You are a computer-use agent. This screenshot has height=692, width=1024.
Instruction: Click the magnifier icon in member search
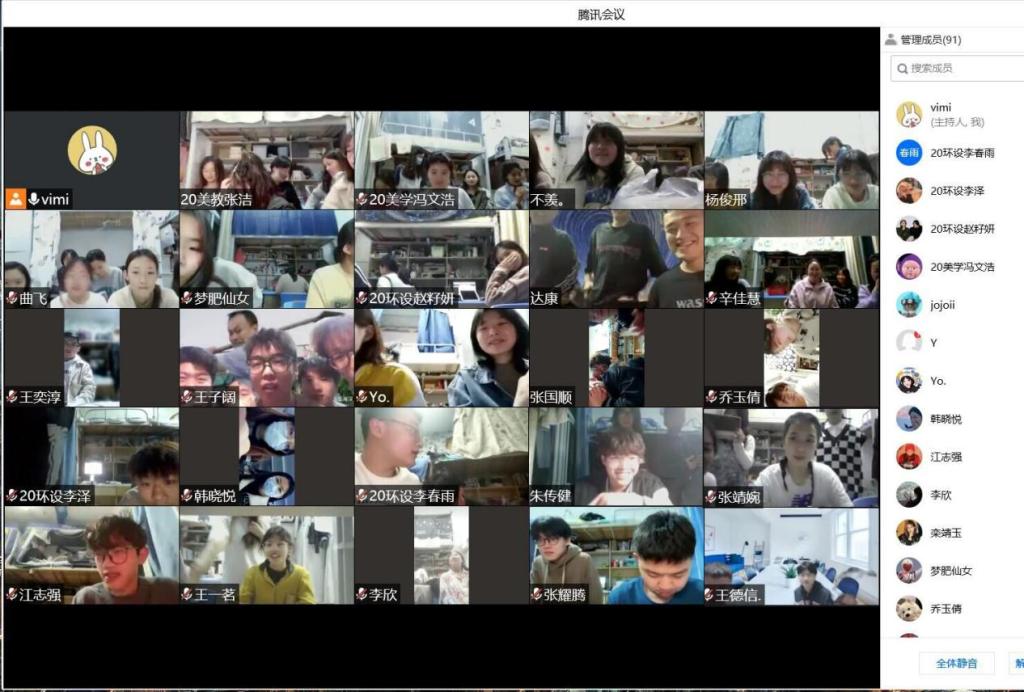click(902, 68)
